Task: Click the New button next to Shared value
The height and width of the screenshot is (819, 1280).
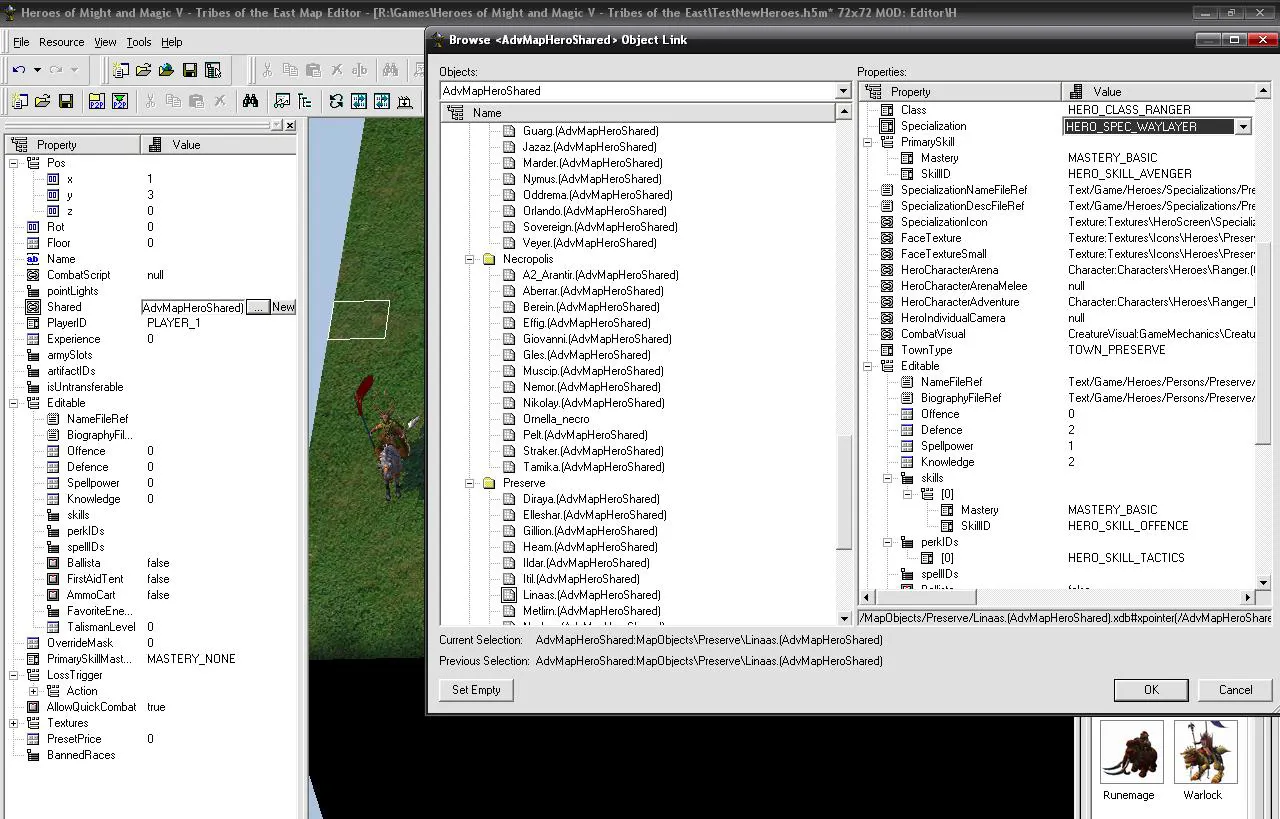Action: pyautogui.click(x=283, y=307)
